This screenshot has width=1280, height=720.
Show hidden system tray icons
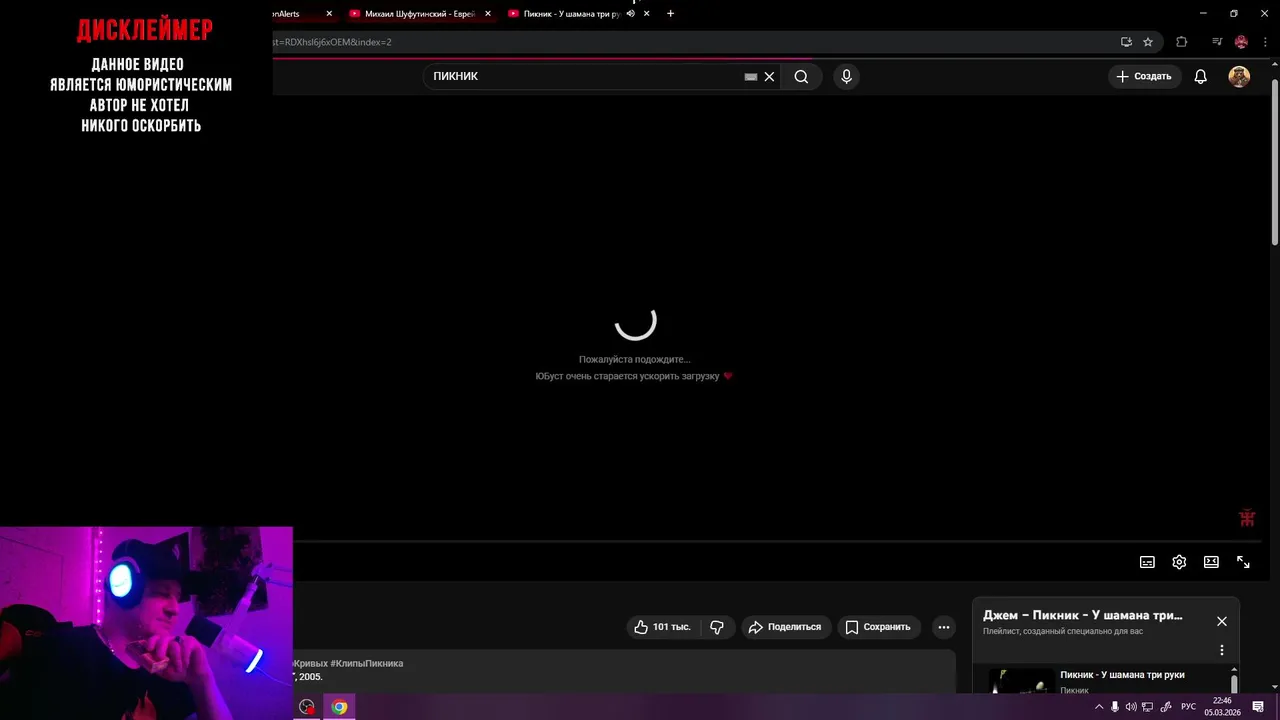pyautogui.click(x=1099, y=707)
